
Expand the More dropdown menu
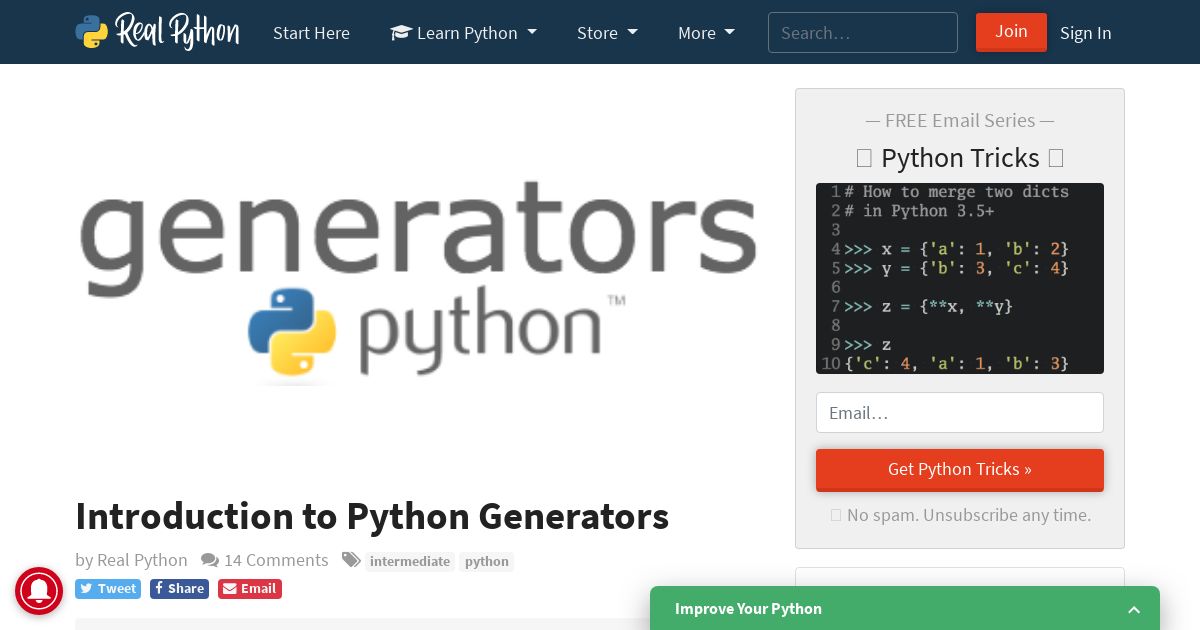706,33
